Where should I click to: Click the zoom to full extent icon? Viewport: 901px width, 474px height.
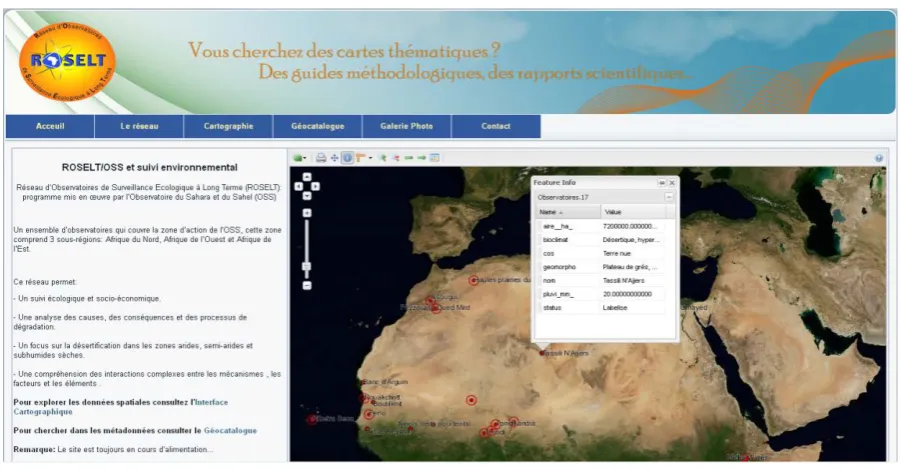435,158
